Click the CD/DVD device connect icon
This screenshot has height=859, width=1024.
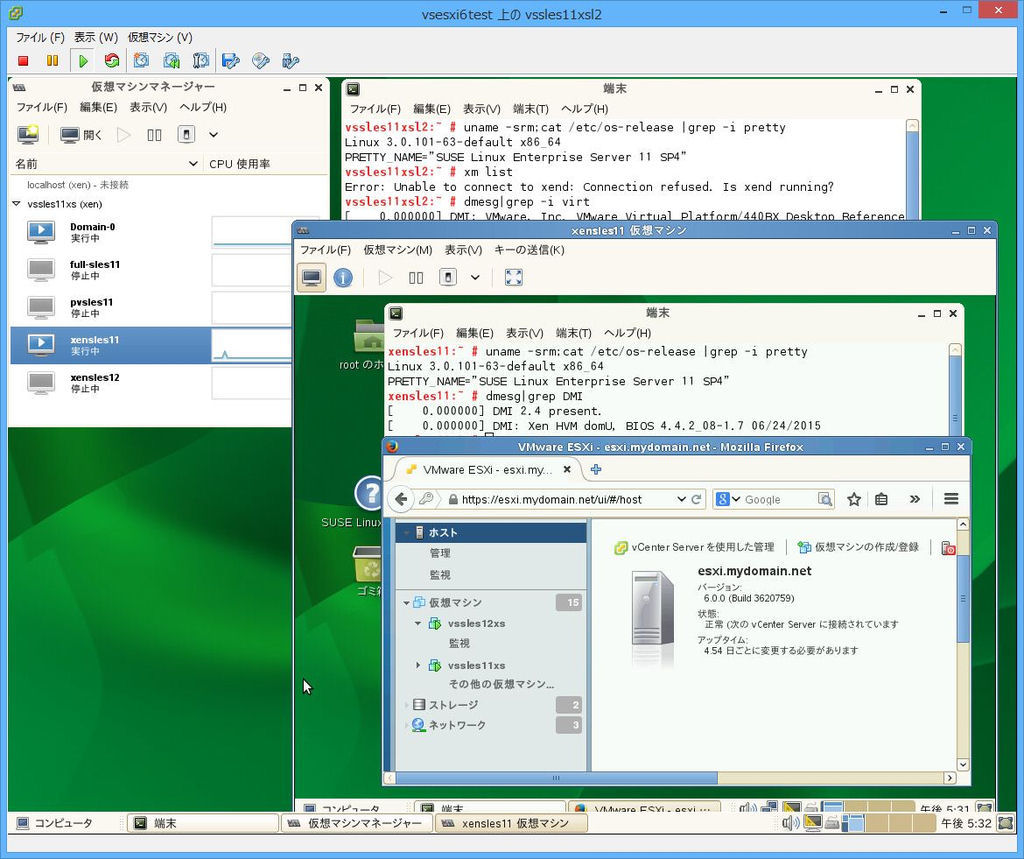coord(261,61)
